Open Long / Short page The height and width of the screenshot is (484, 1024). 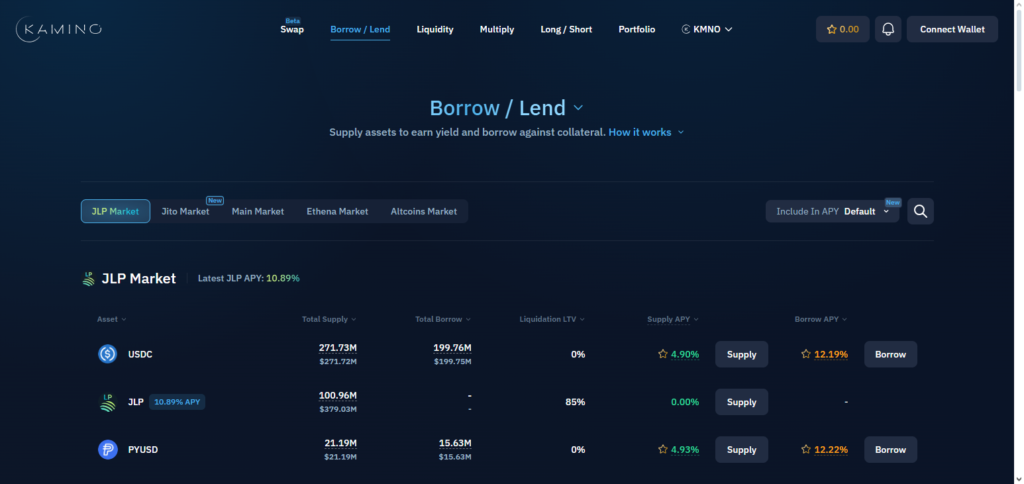pos(566,29)
